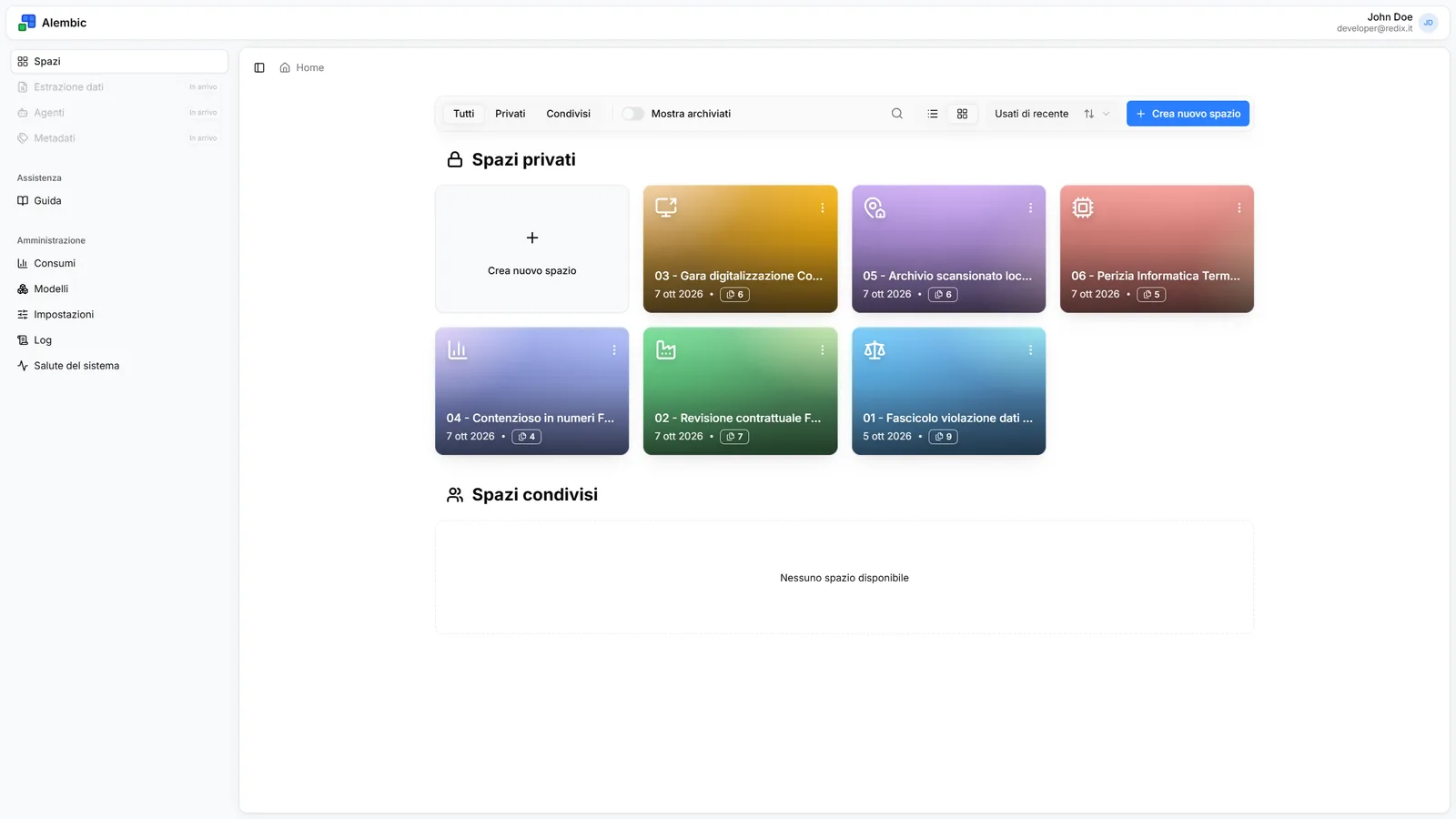Open options menu for 05 - Archivio scansionato card
Viewport: 1456px width, 819px height.
[x=1030, y=208]
